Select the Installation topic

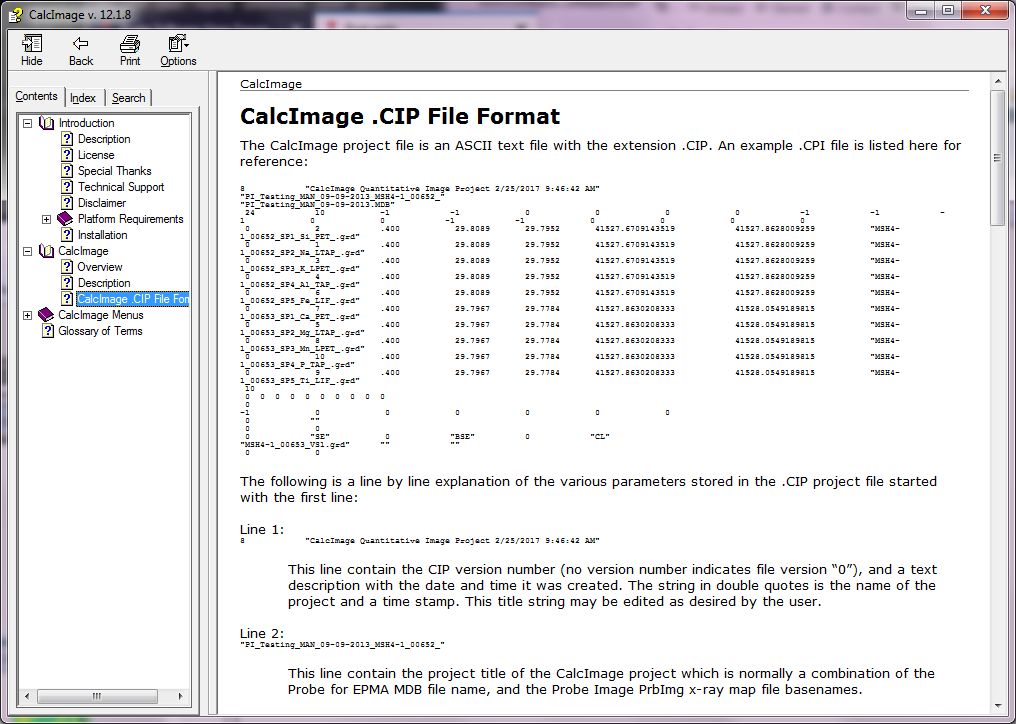pos(102,235)
